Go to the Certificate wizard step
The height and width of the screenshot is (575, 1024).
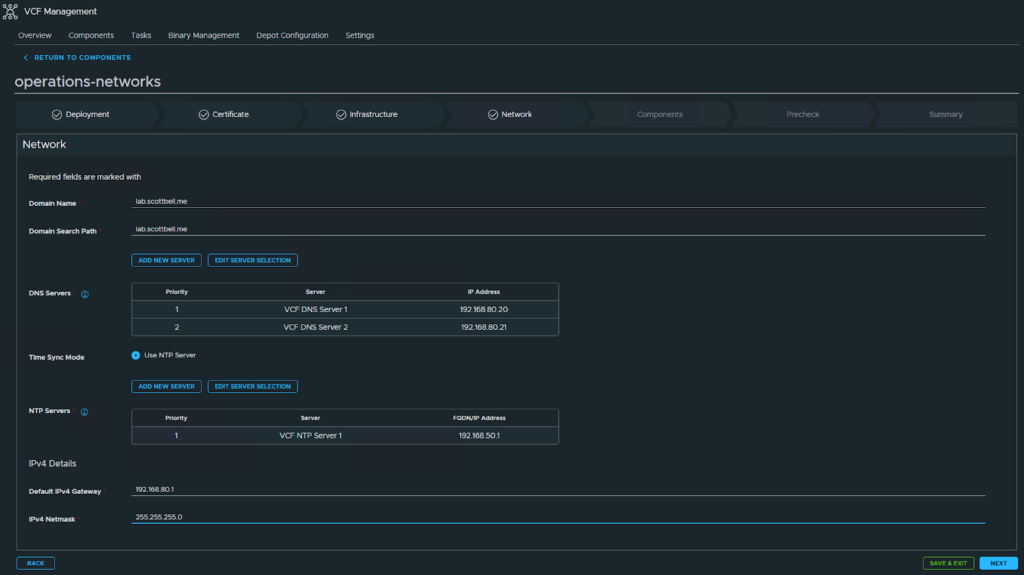coord(231,114)
